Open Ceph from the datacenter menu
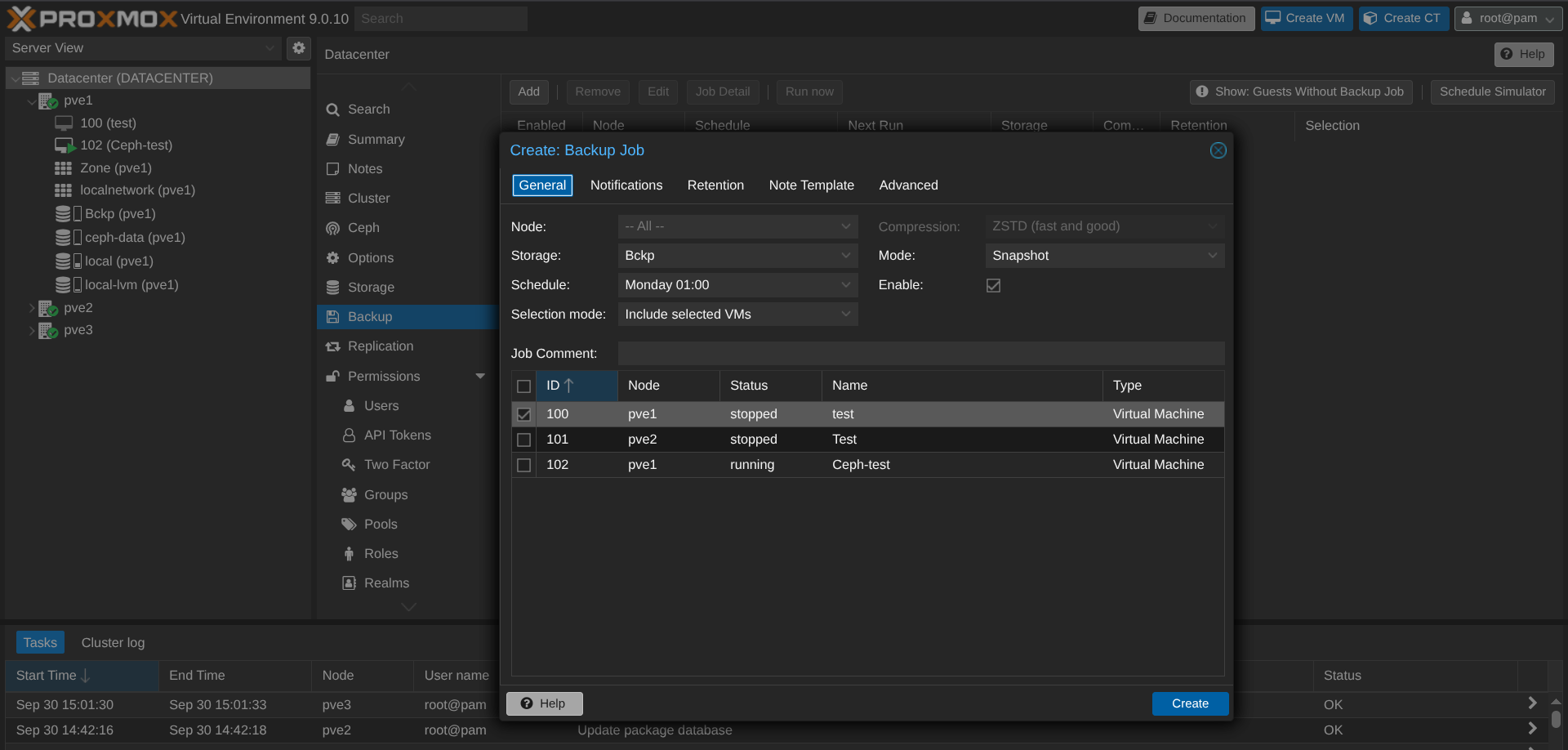Image resolution: width=1568 pixels, height=750 pixels. pyautogui.click(x=363, y=228)
